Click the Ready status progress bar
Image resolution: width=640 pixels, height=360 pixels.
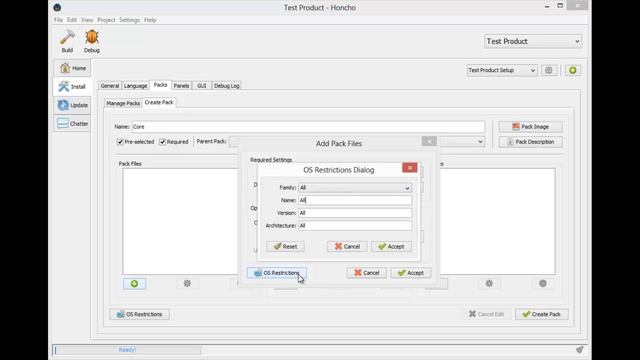(x=127, y=350)
